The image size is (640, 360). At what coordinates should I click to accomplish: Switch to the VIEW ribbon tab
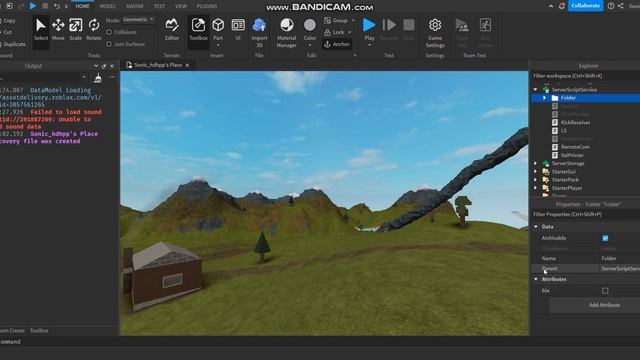click(180, 6)
